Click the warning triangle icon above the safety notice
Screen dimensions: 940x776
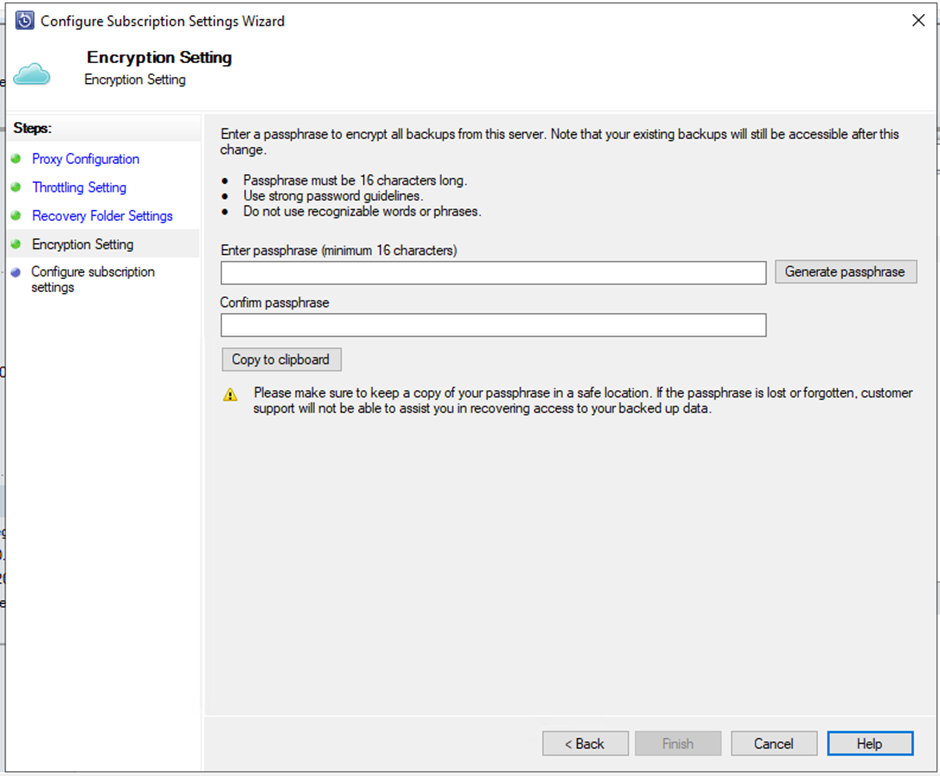pyautogui.click(x=229, y=393)
